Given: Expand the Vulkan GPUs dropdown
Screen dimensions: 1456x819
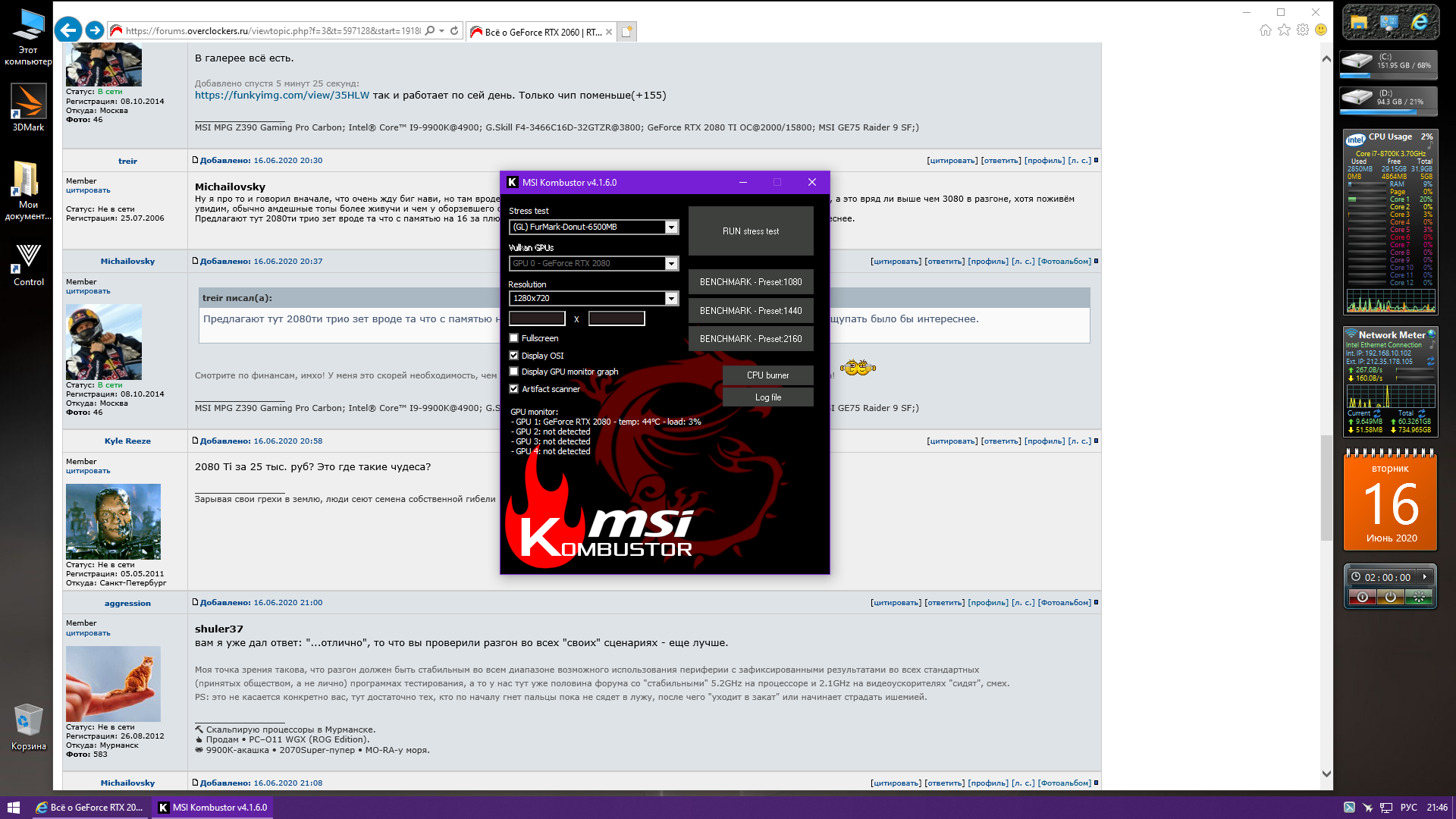Looking at the screenshot, I should coord(670,264).
